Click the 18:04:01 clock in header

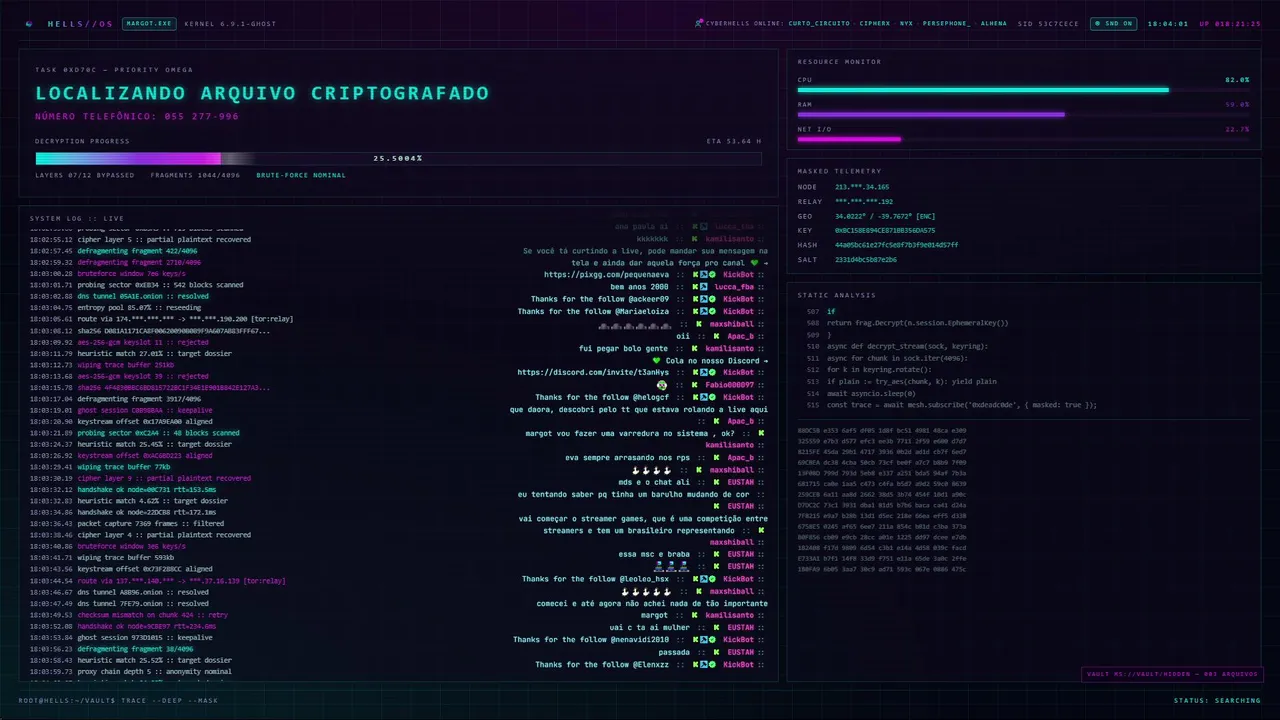click(1167, 23)
